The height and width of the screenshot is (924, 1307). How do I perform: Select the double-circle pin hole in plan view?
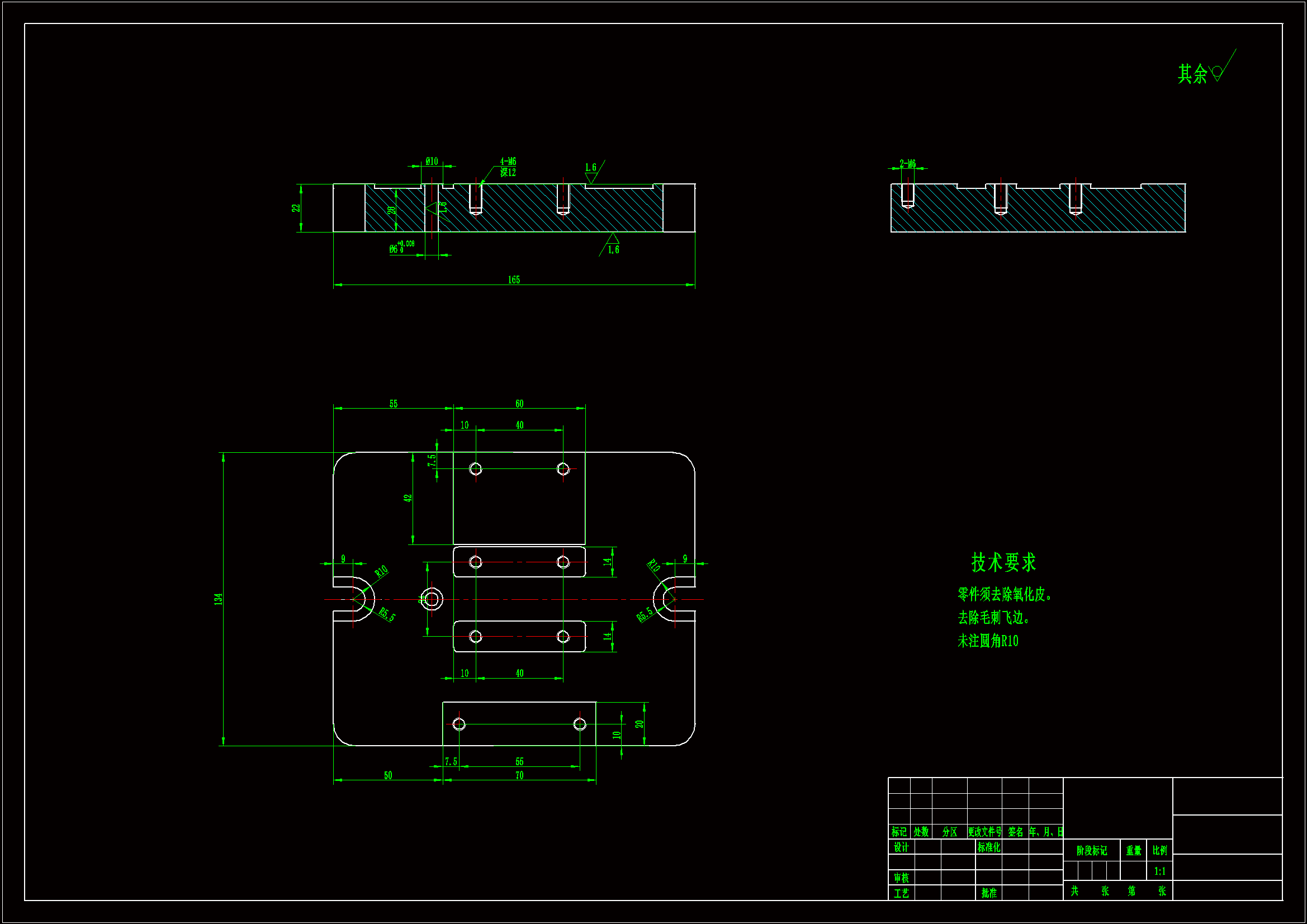pyautogui.click(x=432, y=599)
